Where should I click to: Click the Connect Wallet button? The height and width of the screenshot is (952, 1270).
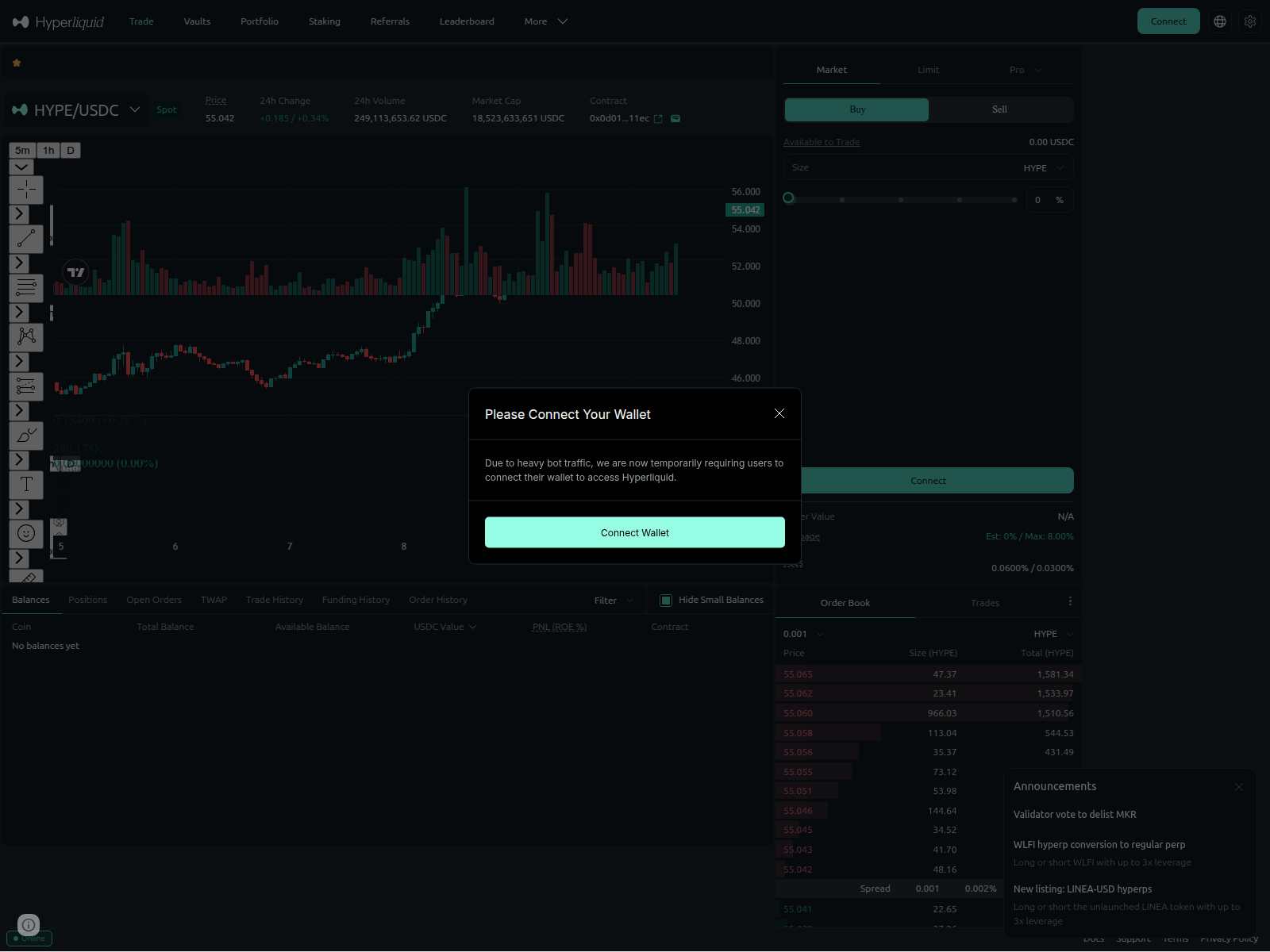(635, 532)
